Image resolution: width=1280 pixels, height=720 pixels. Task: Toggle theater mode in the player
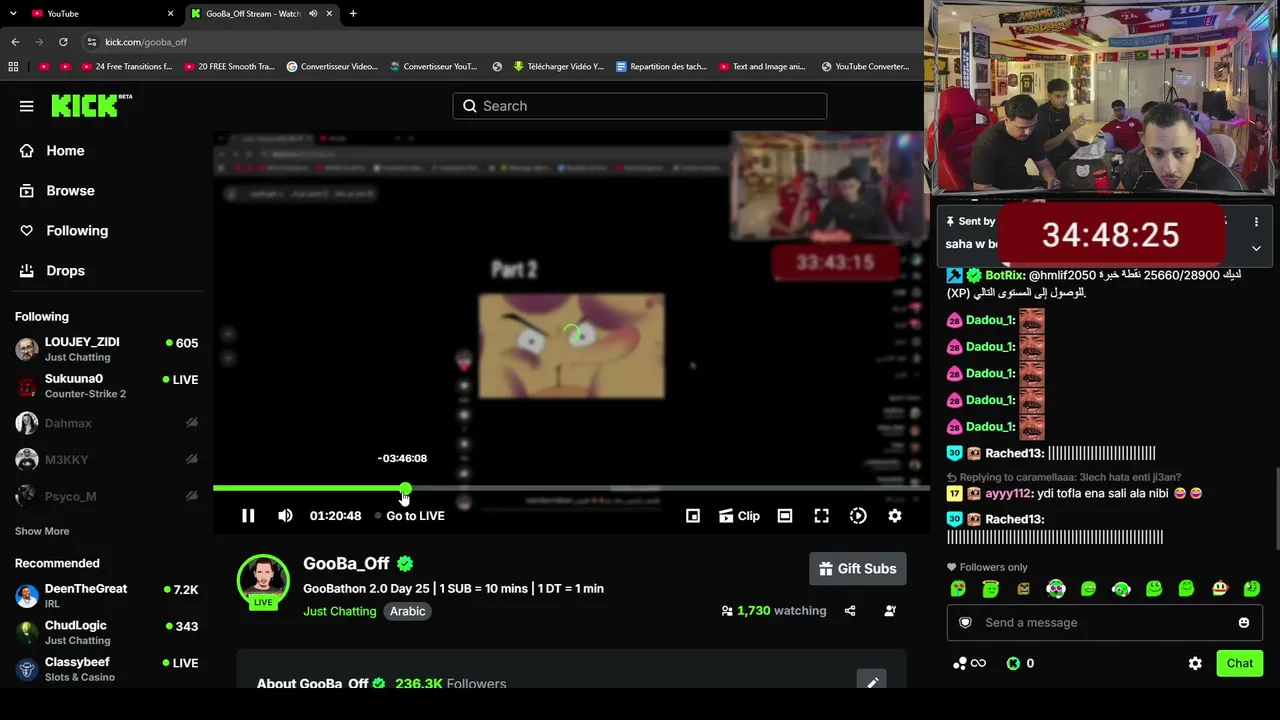pos(785,516)
